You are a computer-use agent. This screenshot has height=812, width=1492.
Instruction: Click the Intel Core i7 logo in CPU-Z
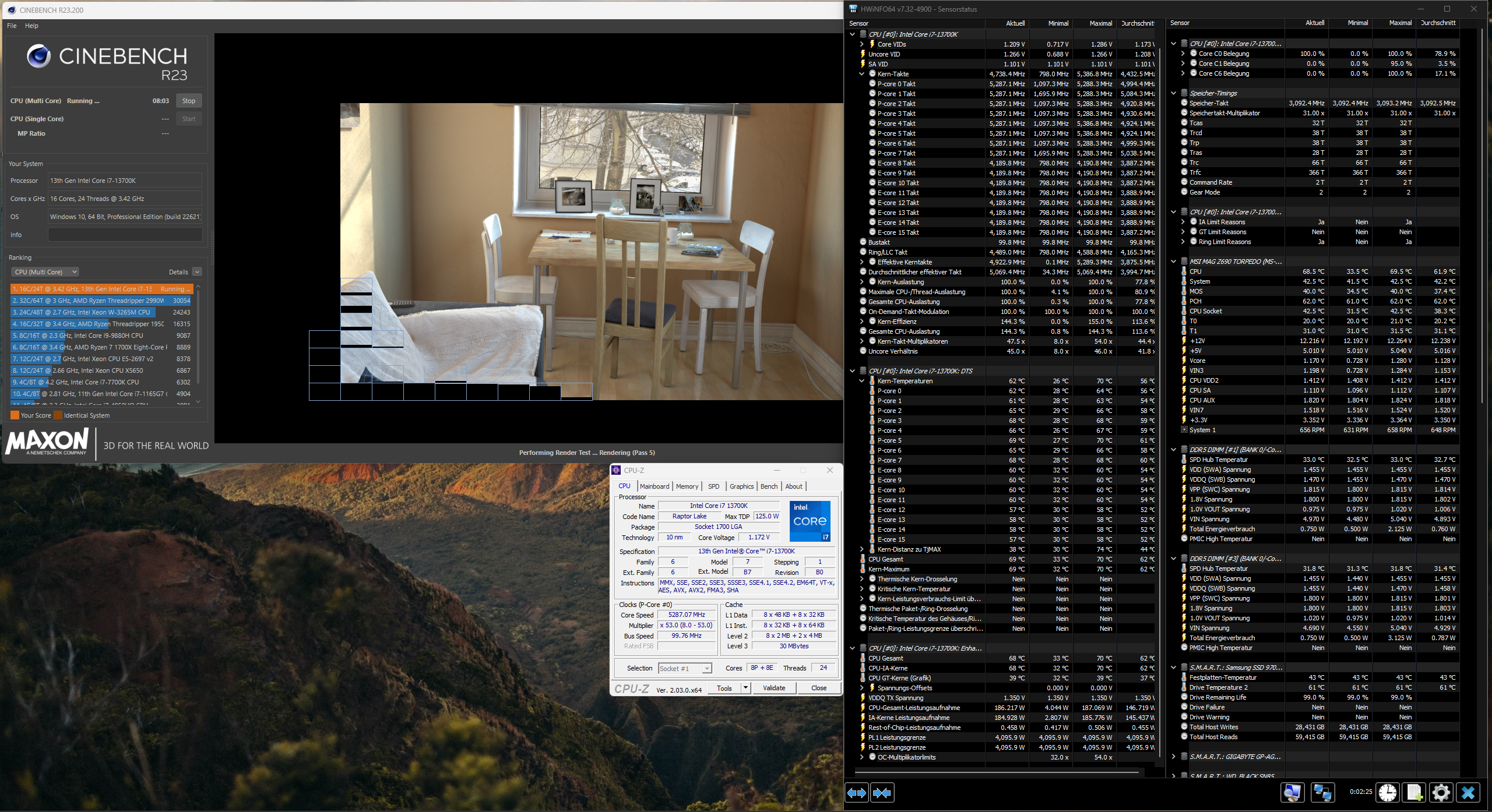810,521
